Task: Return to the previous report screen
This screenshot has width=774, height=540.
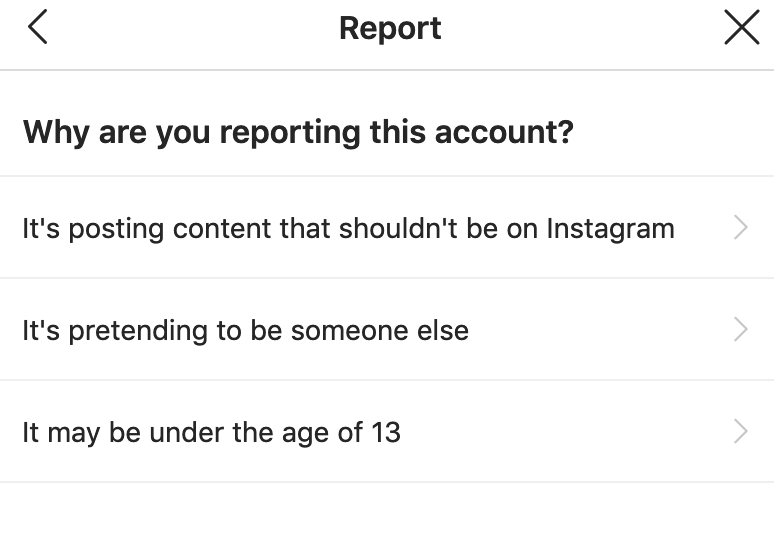Action: tap(37, 28)
